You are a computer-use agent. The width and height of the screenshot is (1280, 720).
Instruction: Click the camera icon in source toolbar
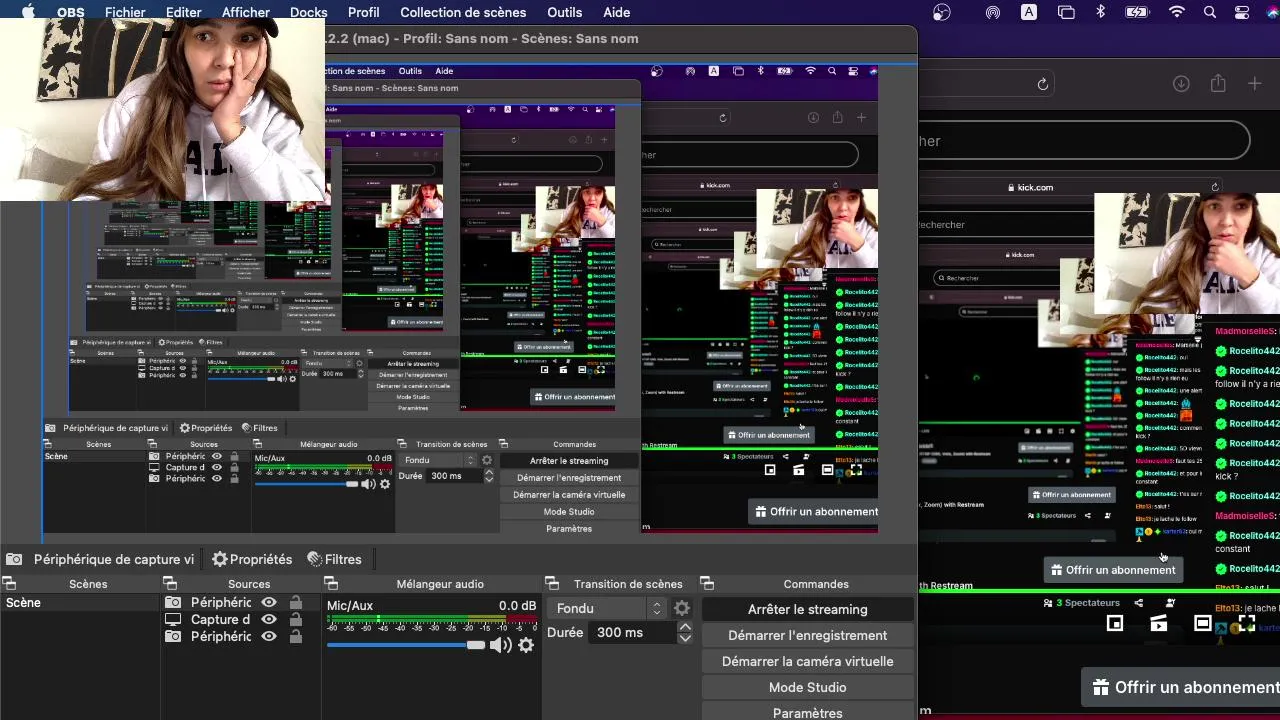[14, 559]
